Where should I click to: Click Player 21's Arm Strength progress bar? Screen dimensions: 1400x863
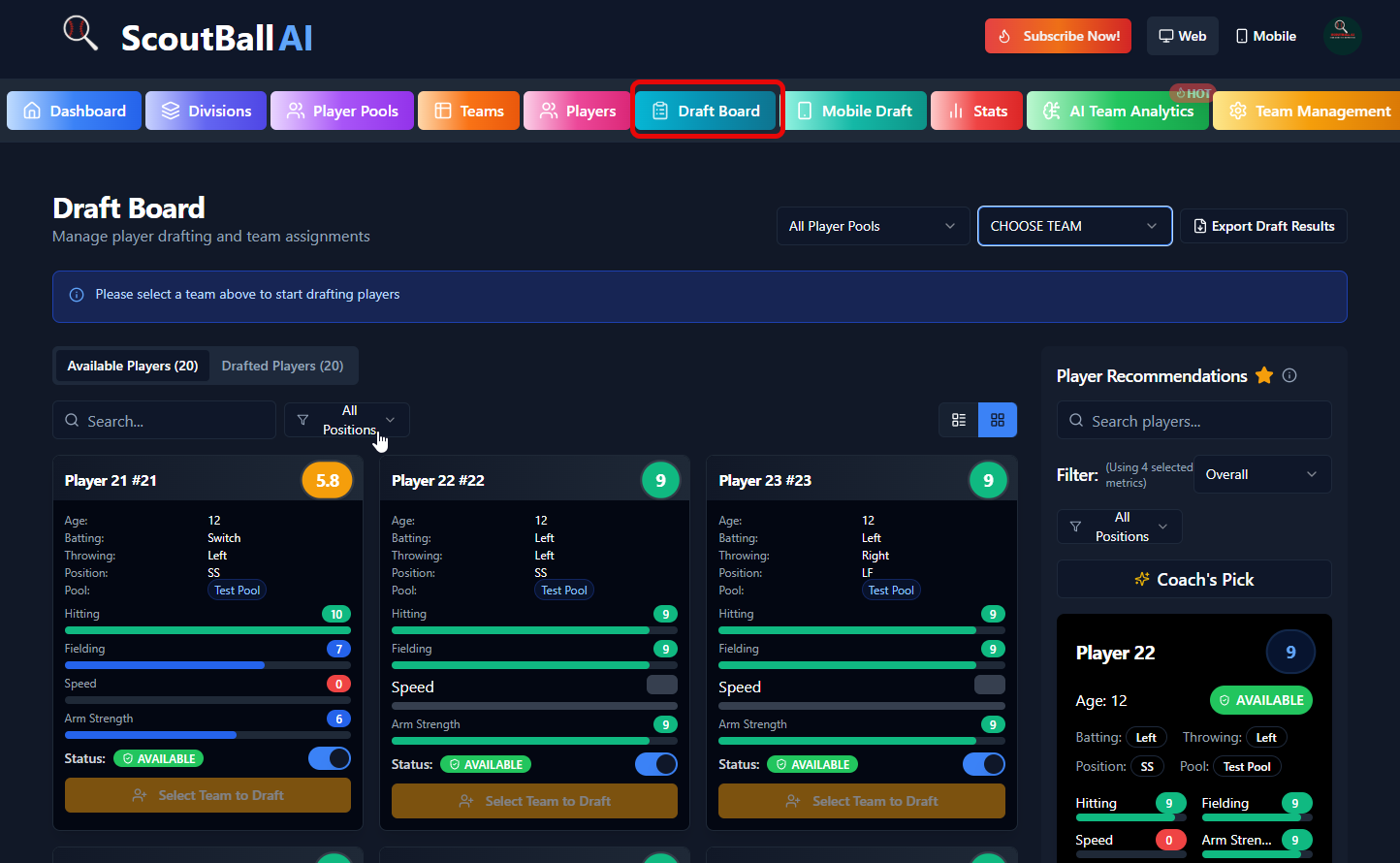click(207, 735)
